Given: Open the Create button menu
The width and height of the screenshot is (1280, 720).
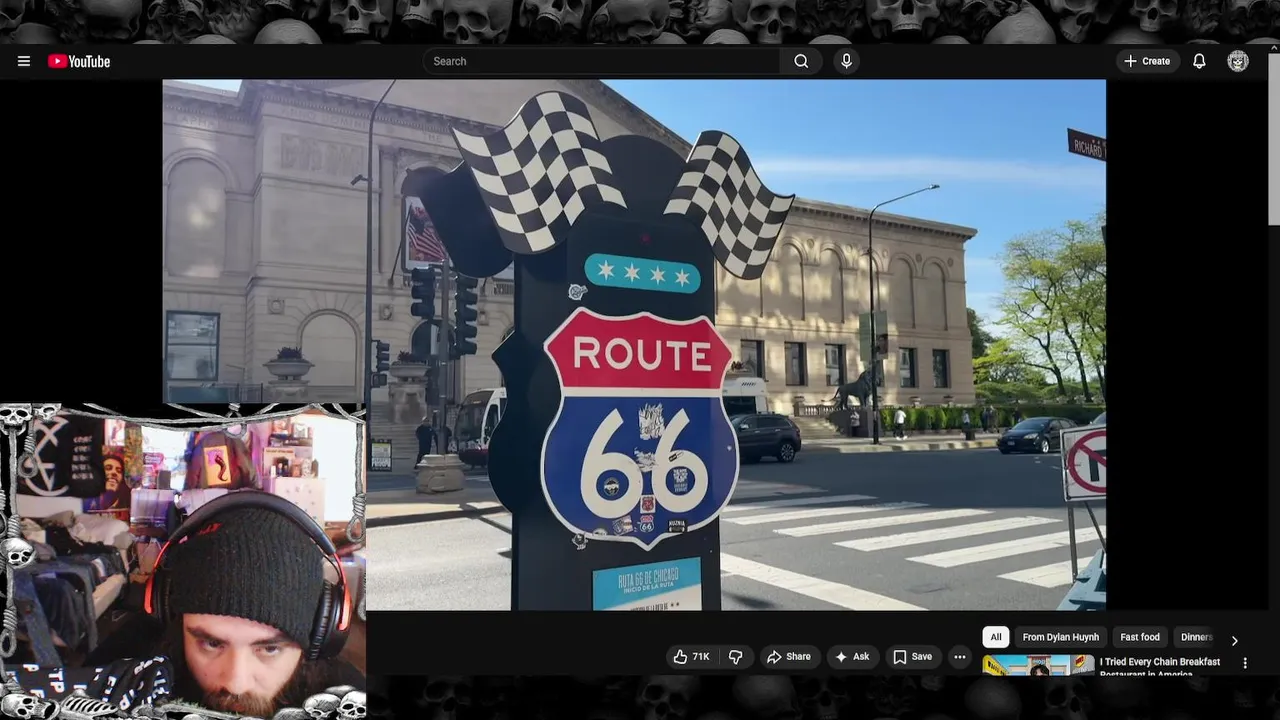Looking at the screenshot, I should pos(1147,61).
